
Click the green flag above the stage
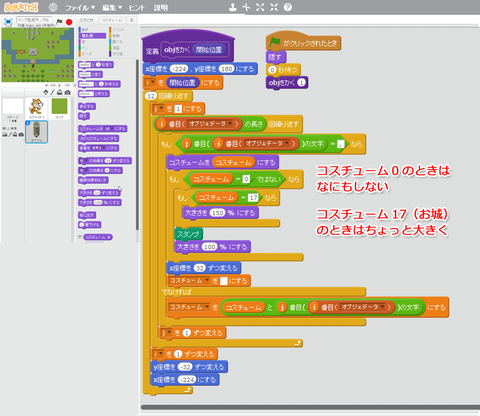[59, 22]
